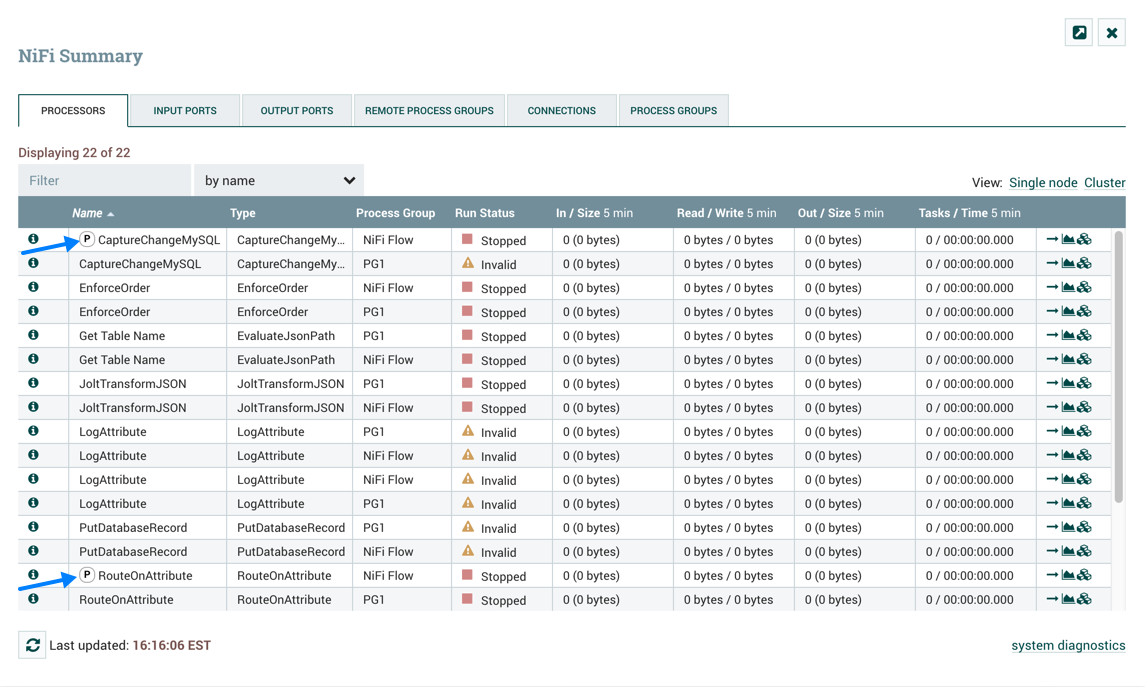Select Single node view

pyautogui.click(x=1043, y=183)
